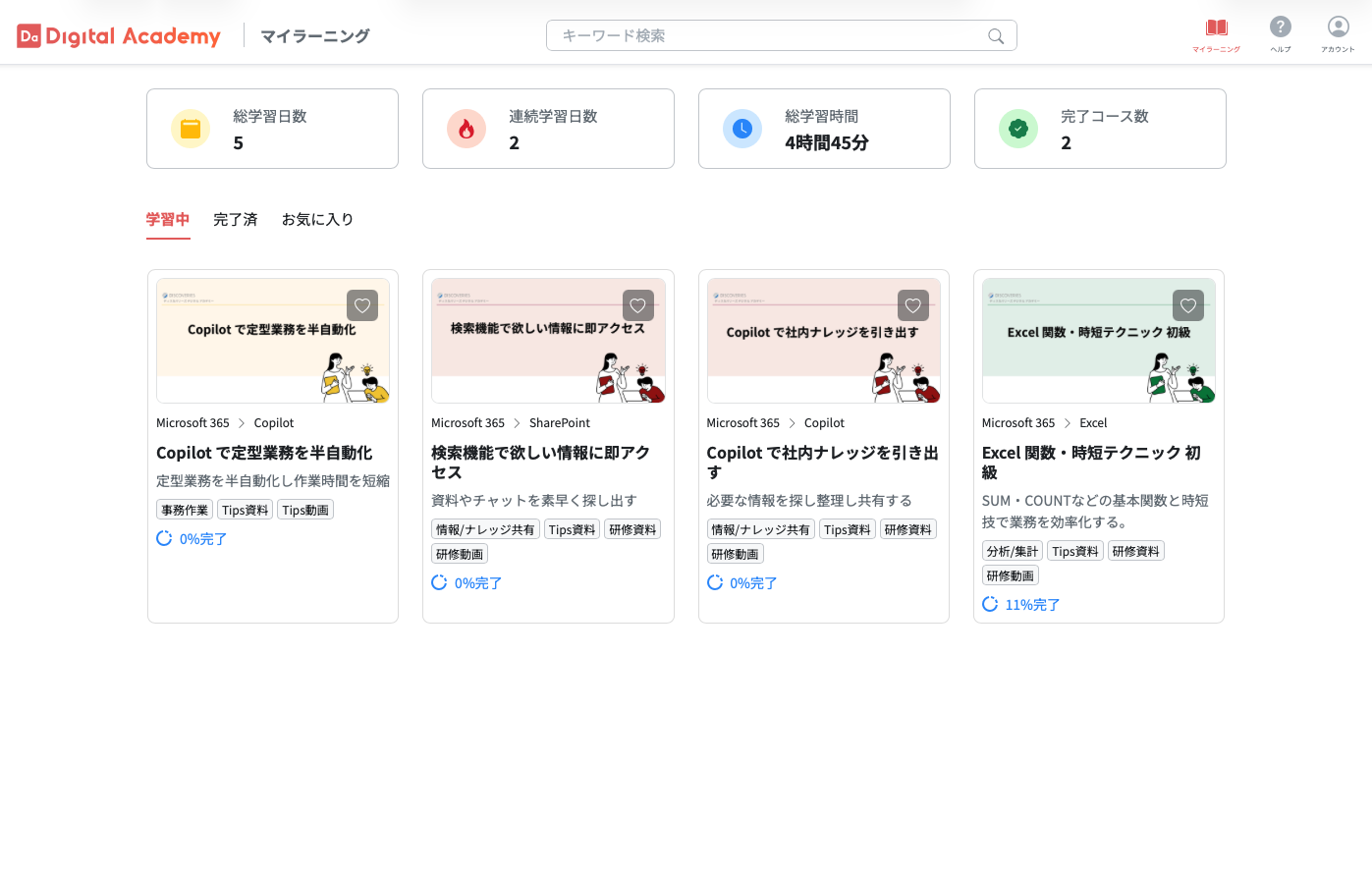Image resolution: width=1372 pixels, height=874 pixels.
Task: Select Tips資料 tag on 社内ナレッジ card
Action: point(848,529)
